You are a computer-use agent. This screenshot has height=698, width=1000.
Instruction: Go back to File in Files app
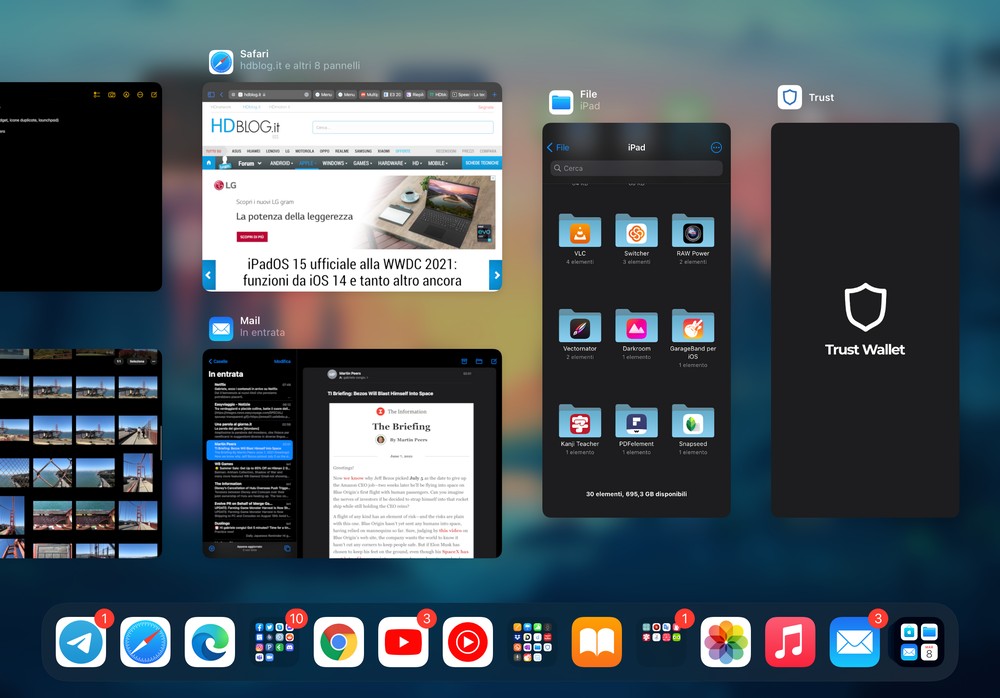[x=558, y=147]
